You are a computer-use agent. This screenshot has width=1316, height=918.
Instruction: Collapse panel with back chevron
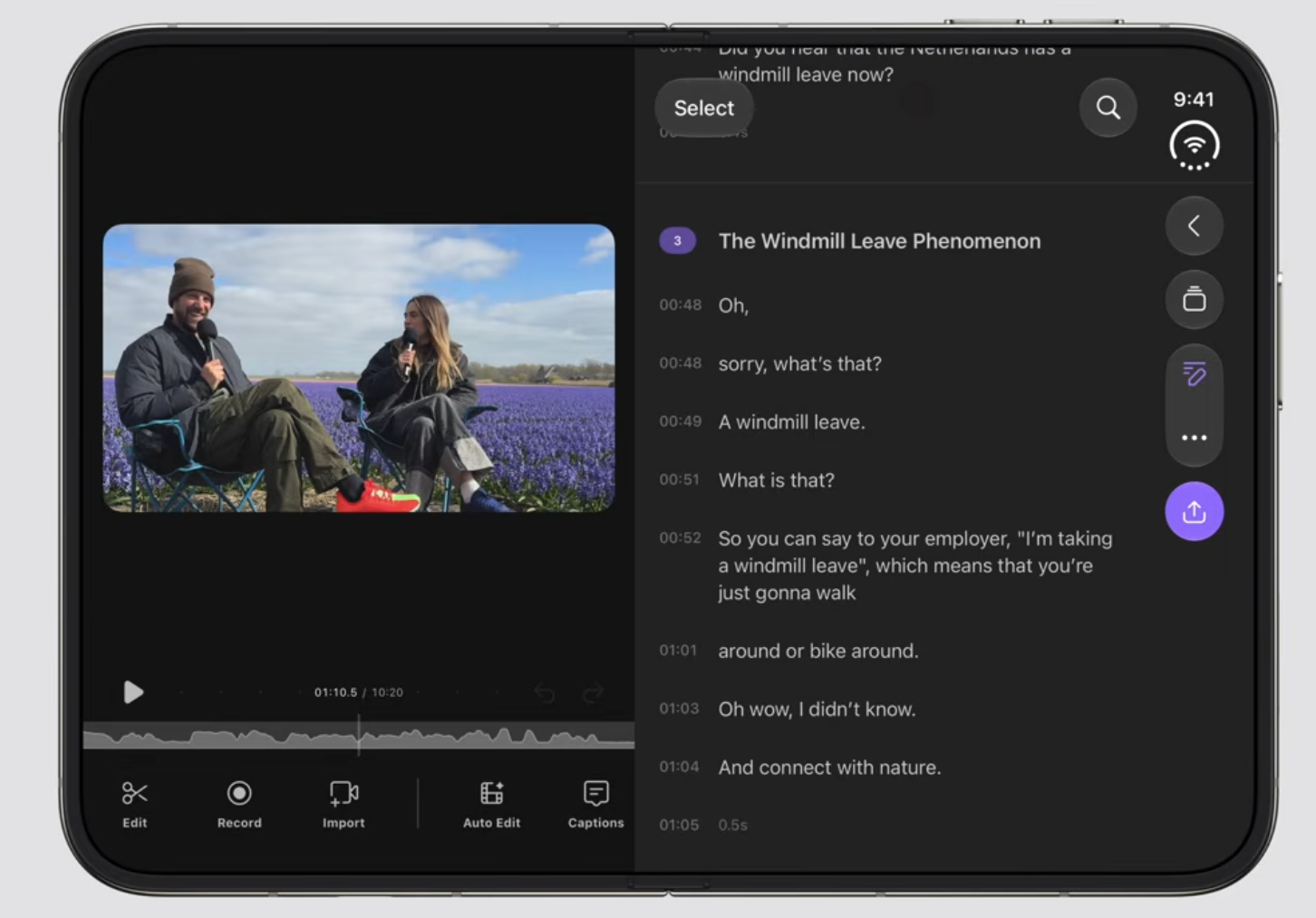pyautogui.click(x=1194, y=226)
